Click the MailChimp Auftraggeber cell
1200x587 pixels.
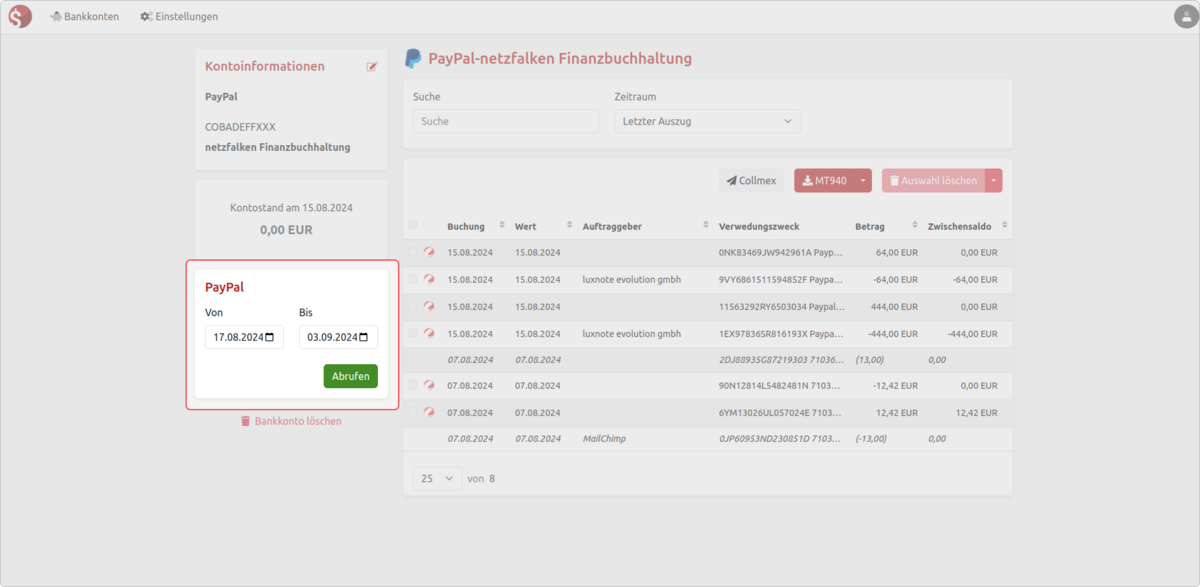pyautogui.click(x=604, y=438)
